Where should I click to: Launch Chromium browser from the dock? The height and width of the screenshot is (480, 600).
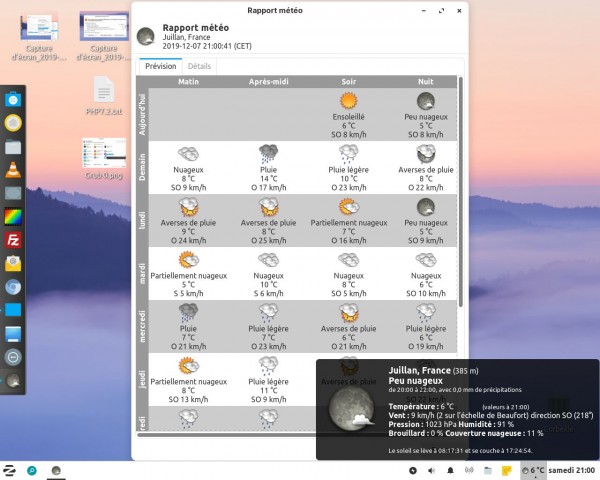[13, 287]
